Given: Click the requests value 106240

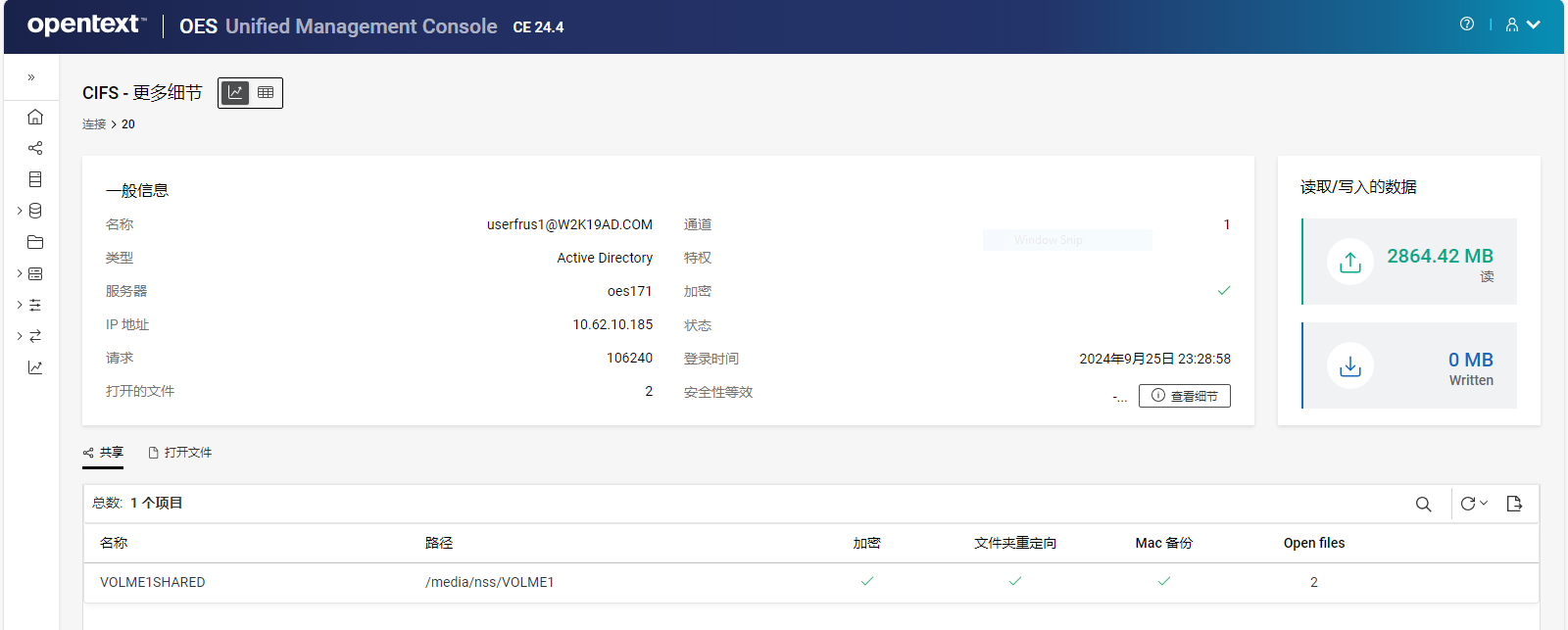Looking at the screenshot, I should pyautogui.click(x=629, y=358).
